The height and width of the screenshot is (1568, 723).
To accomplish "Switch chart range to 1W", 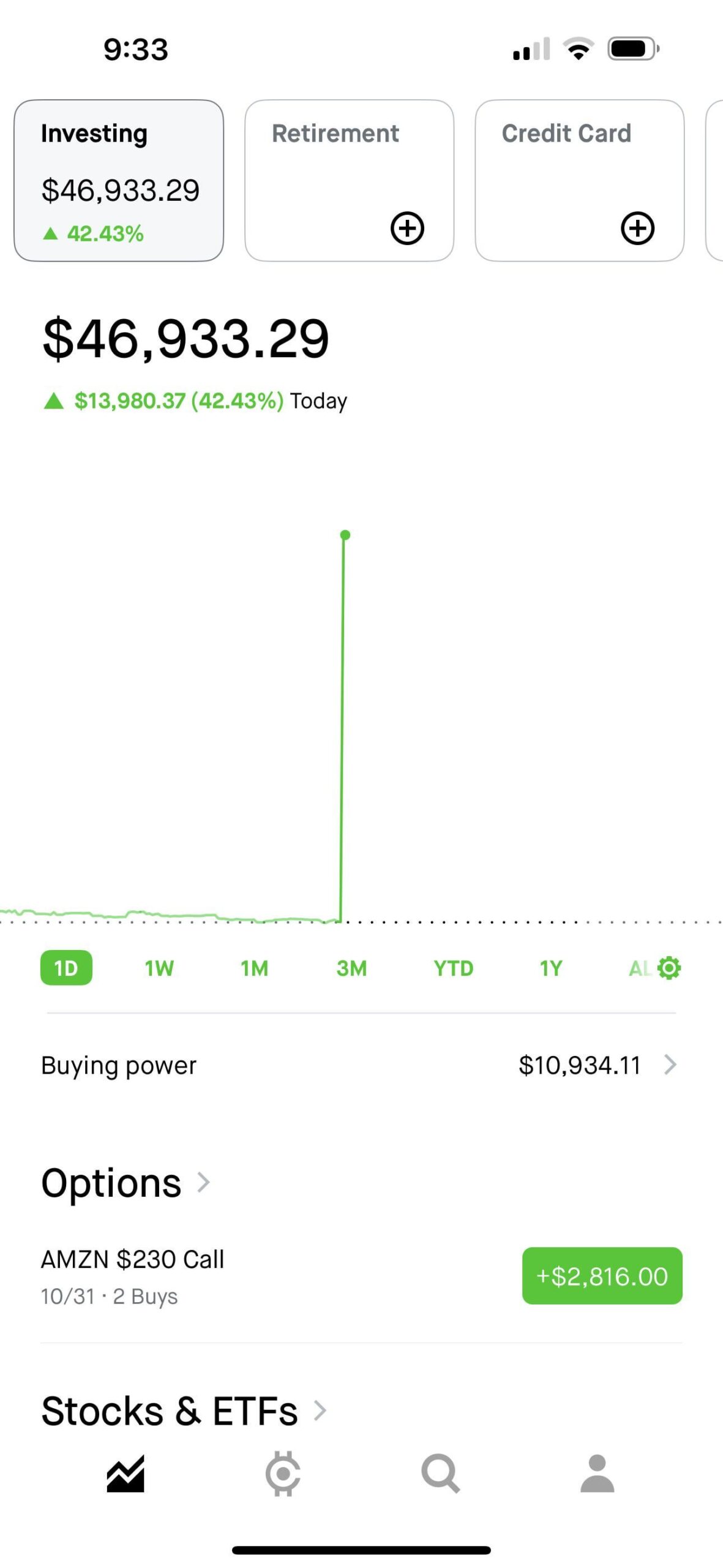I will (x=159, y=968).
